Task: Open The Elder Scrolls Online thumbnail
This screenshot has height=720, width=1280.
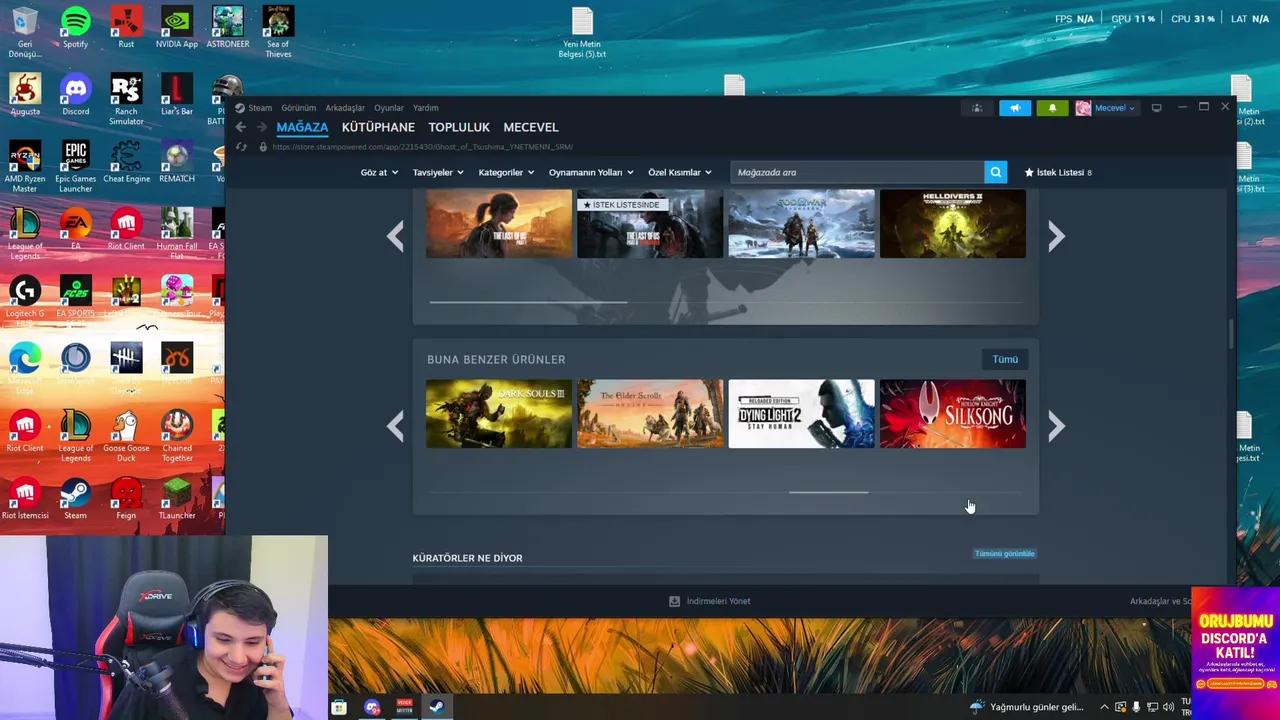Action: click(x=650, y=414)
